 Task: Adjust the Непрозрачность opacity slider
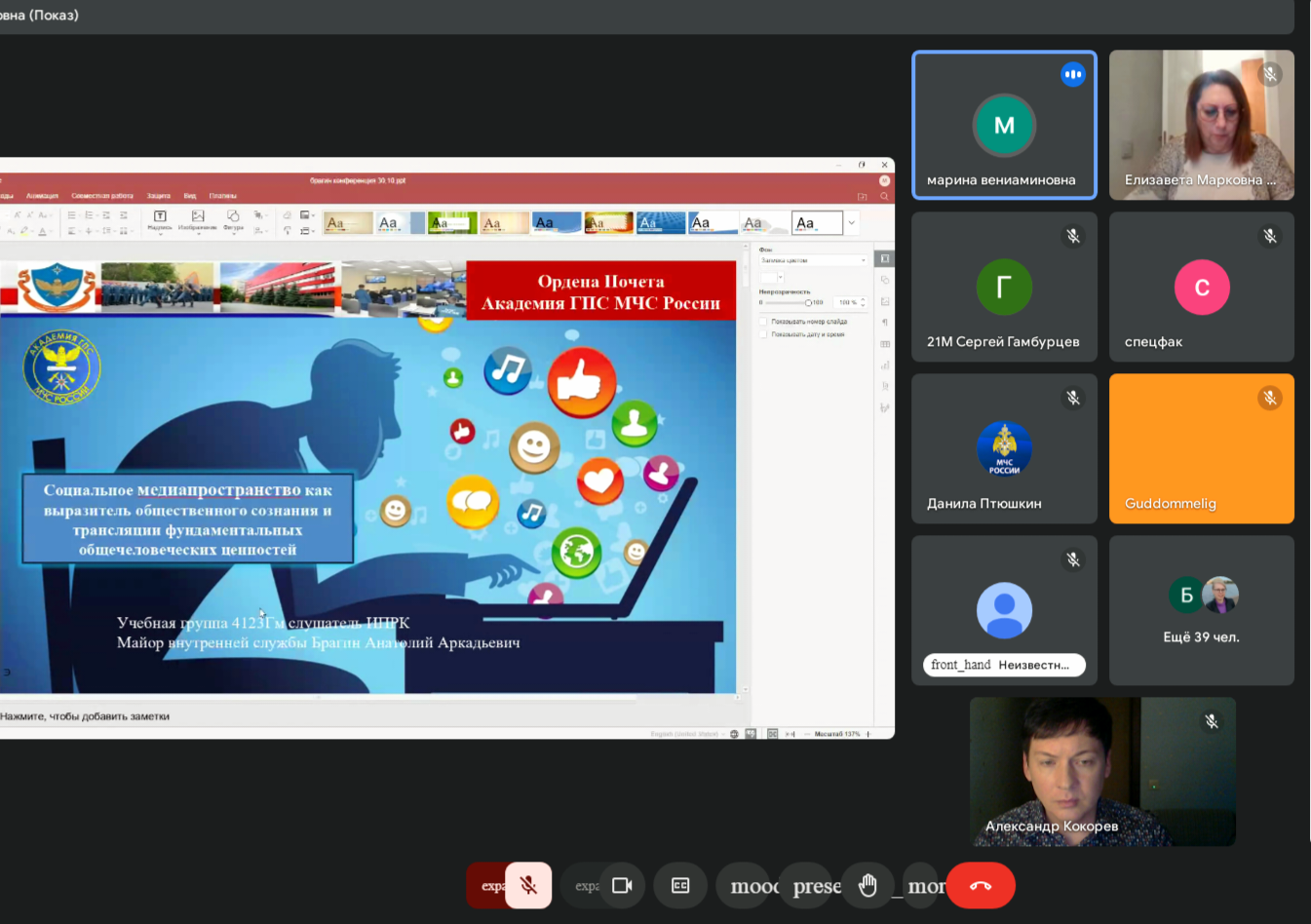pyautogui.click(x=789, y=302)
